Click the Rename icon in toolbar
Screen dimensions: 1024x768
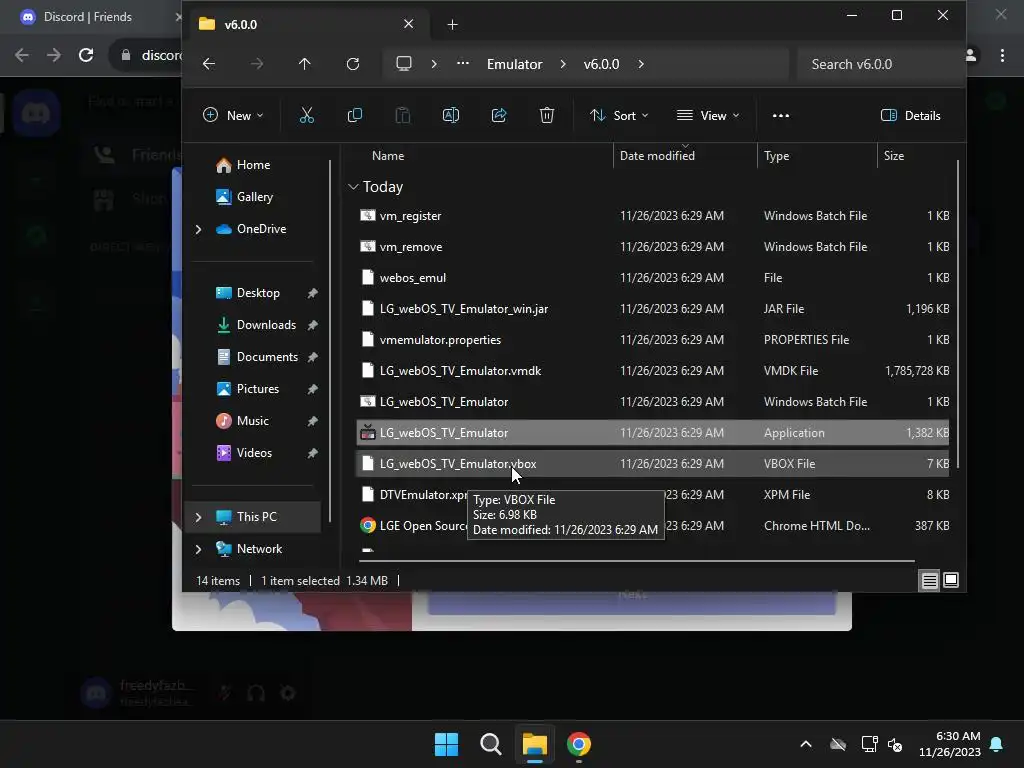pos(451,116)
